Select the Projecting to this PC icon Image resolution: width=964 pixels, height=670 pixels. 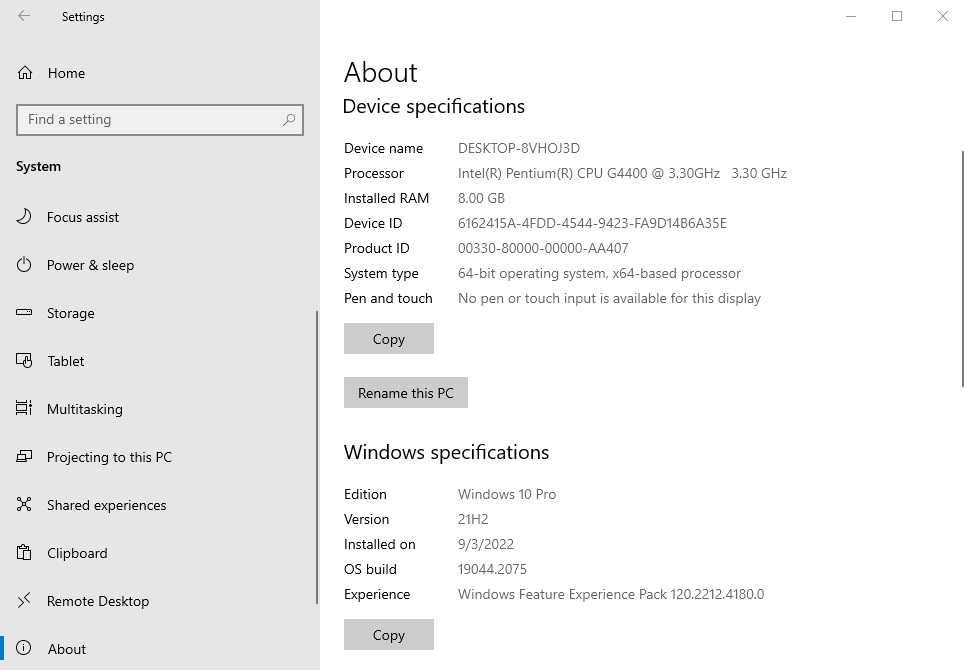(24, 456)
